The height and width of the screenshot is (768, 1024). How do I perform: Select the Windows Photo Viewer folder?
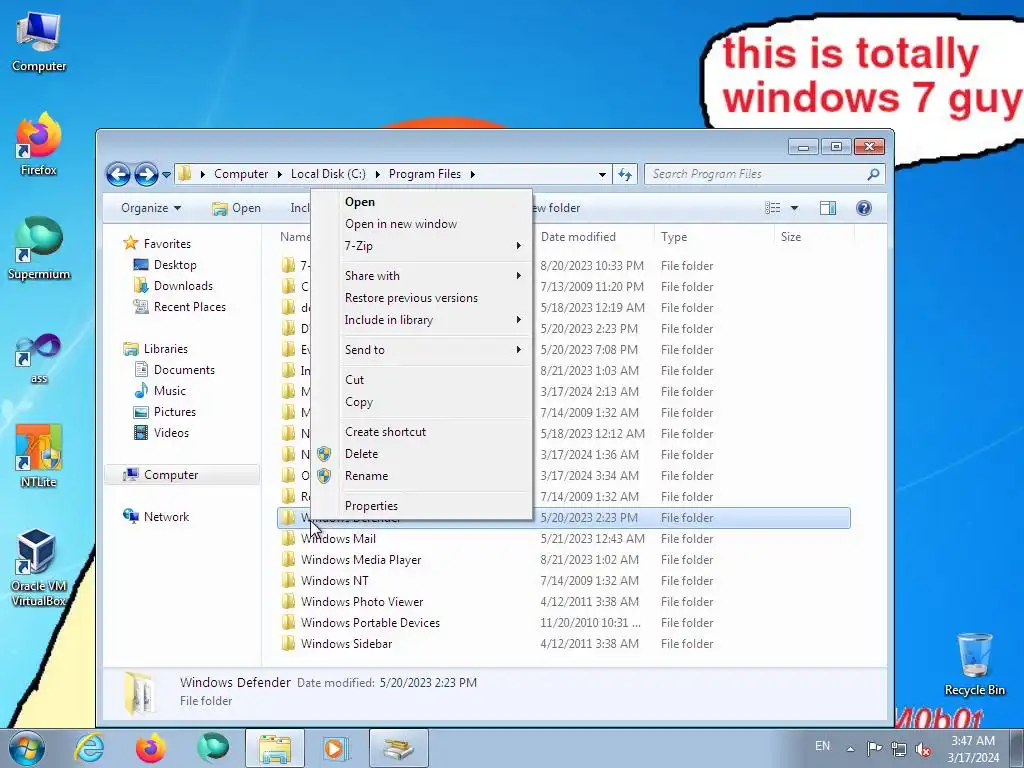click(362, 601)
